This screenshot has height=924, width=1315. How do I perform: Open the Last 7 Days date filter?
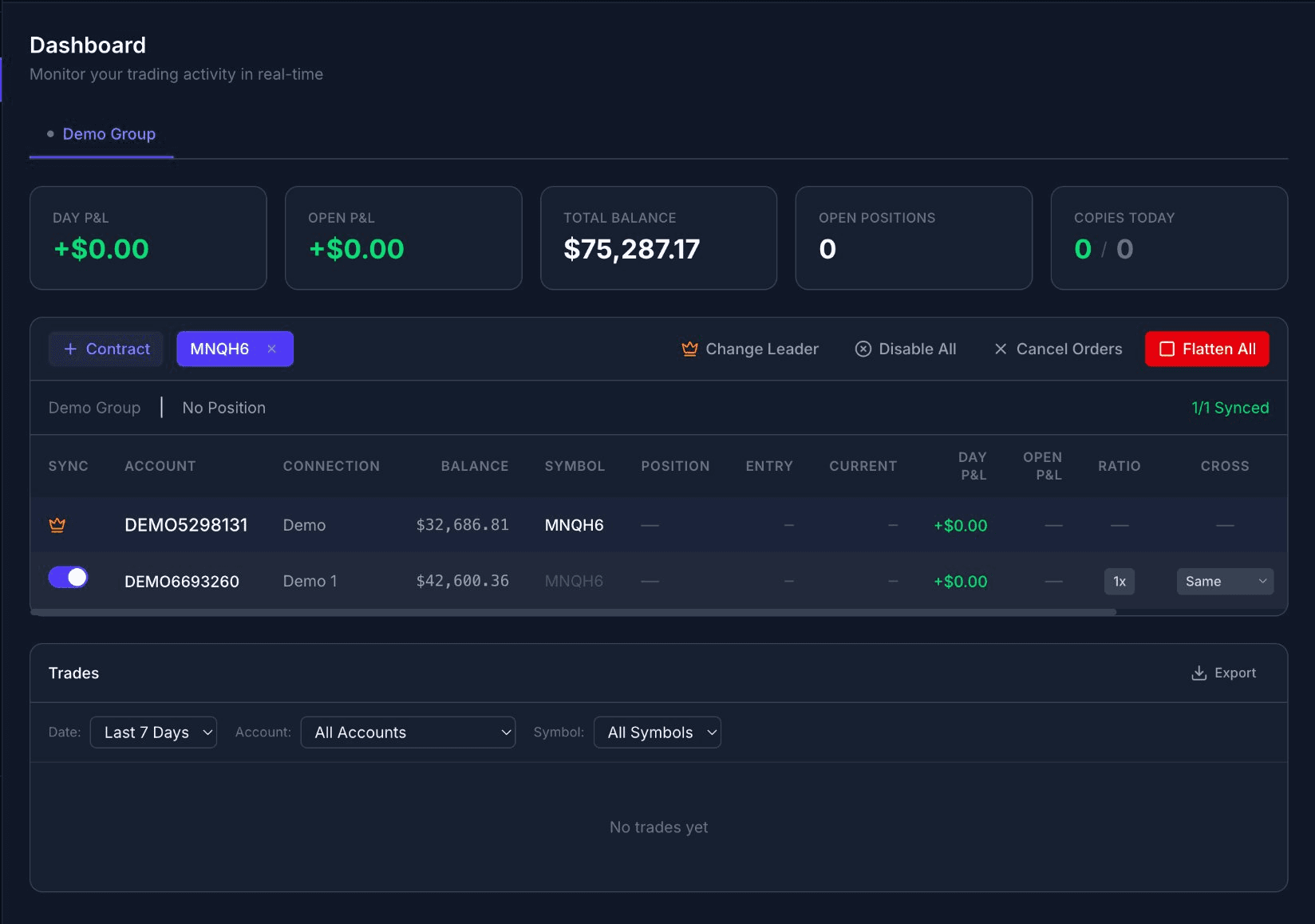click(153, 732)
